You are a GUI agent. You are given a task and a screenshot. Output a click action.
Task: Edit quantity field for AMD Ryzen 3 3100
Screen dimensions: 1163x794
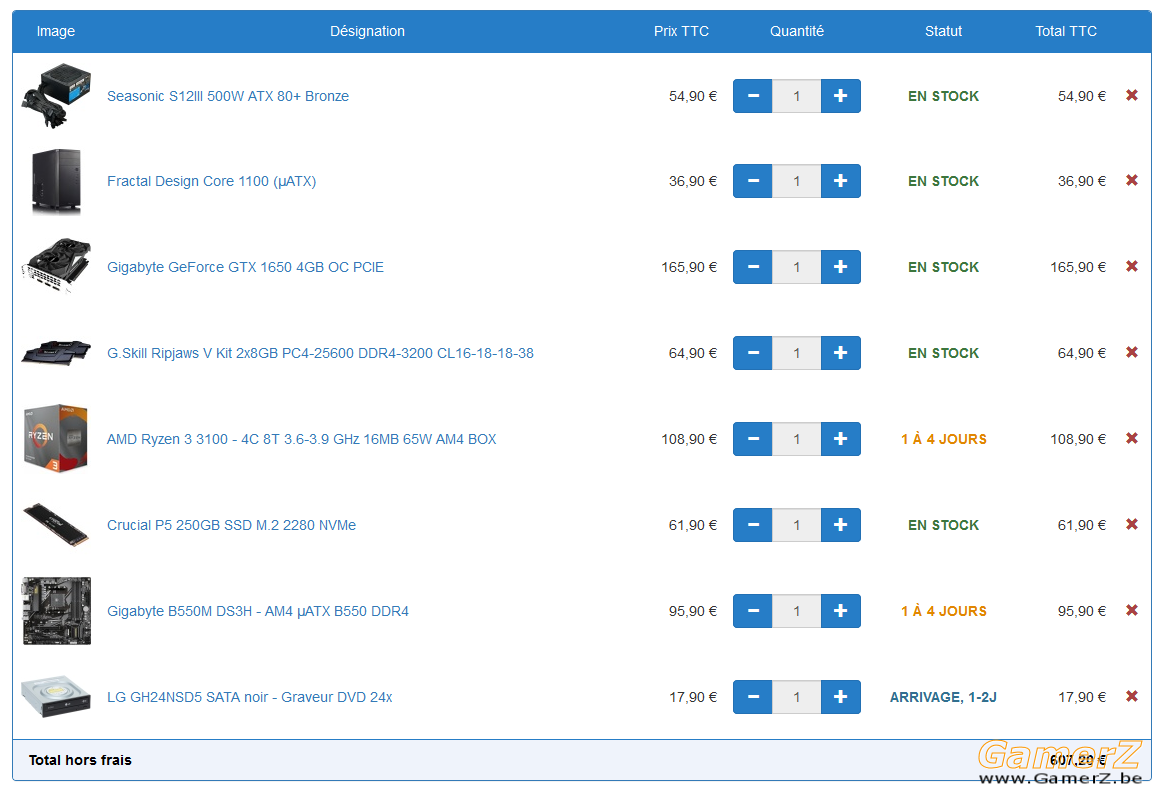tap(797, 439)
